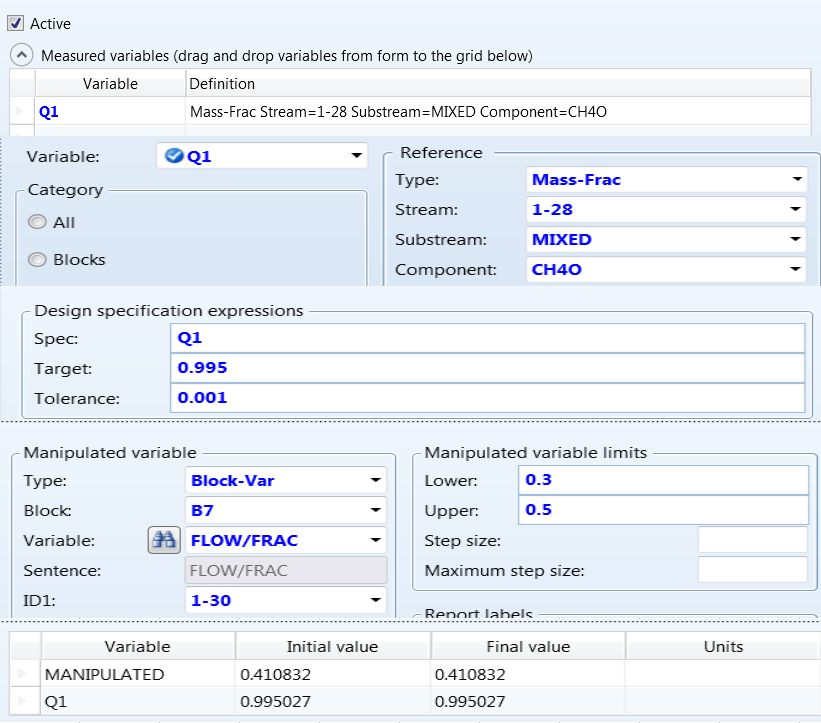Open the Substream MIXED dropdown
The image size is (821, 723).
(x=797, y=240)
